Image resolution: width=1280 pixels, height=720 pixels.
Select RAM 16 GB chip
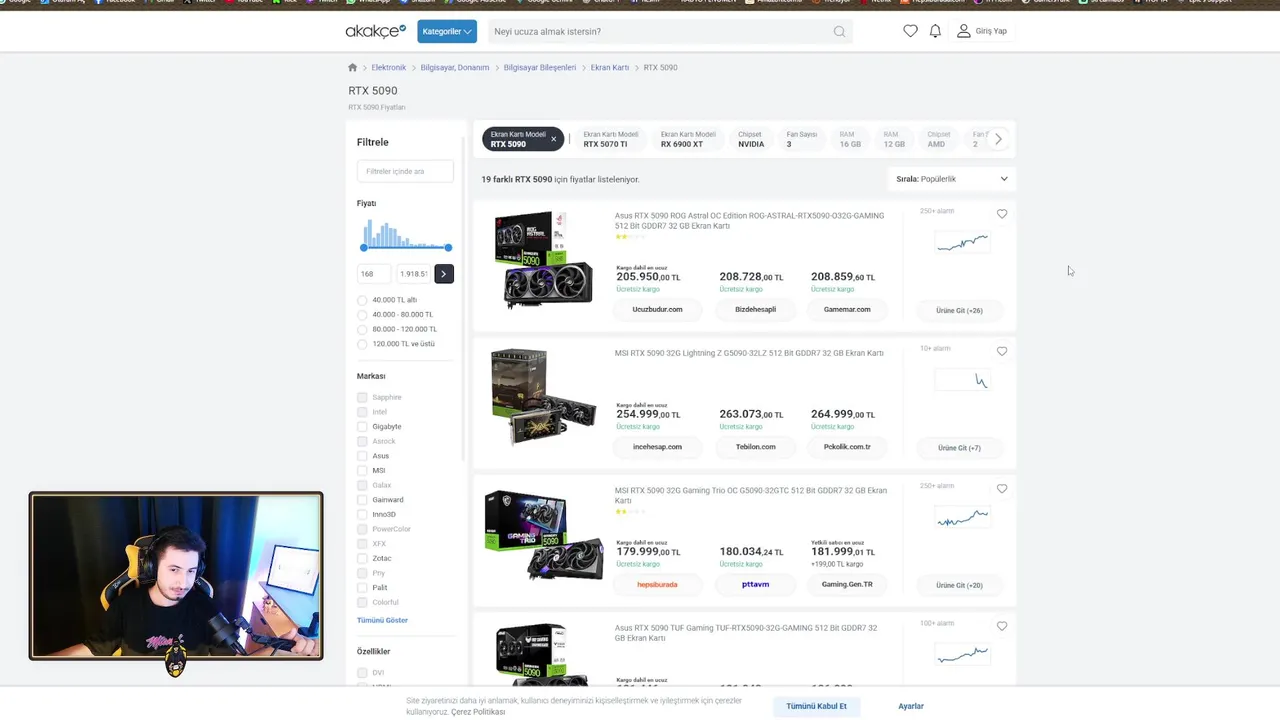(850, 139)
